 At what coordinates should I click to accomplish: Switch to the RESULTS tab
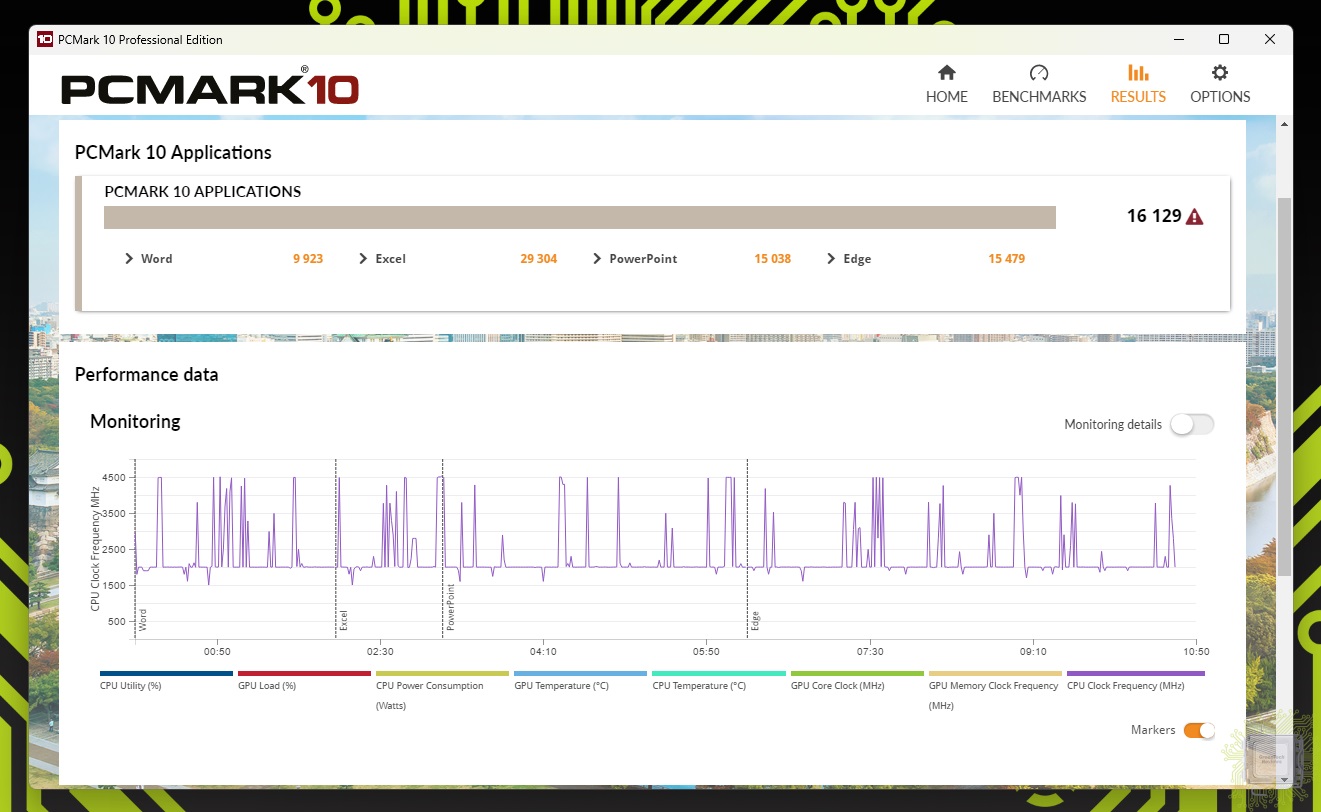coord(1138,84)
